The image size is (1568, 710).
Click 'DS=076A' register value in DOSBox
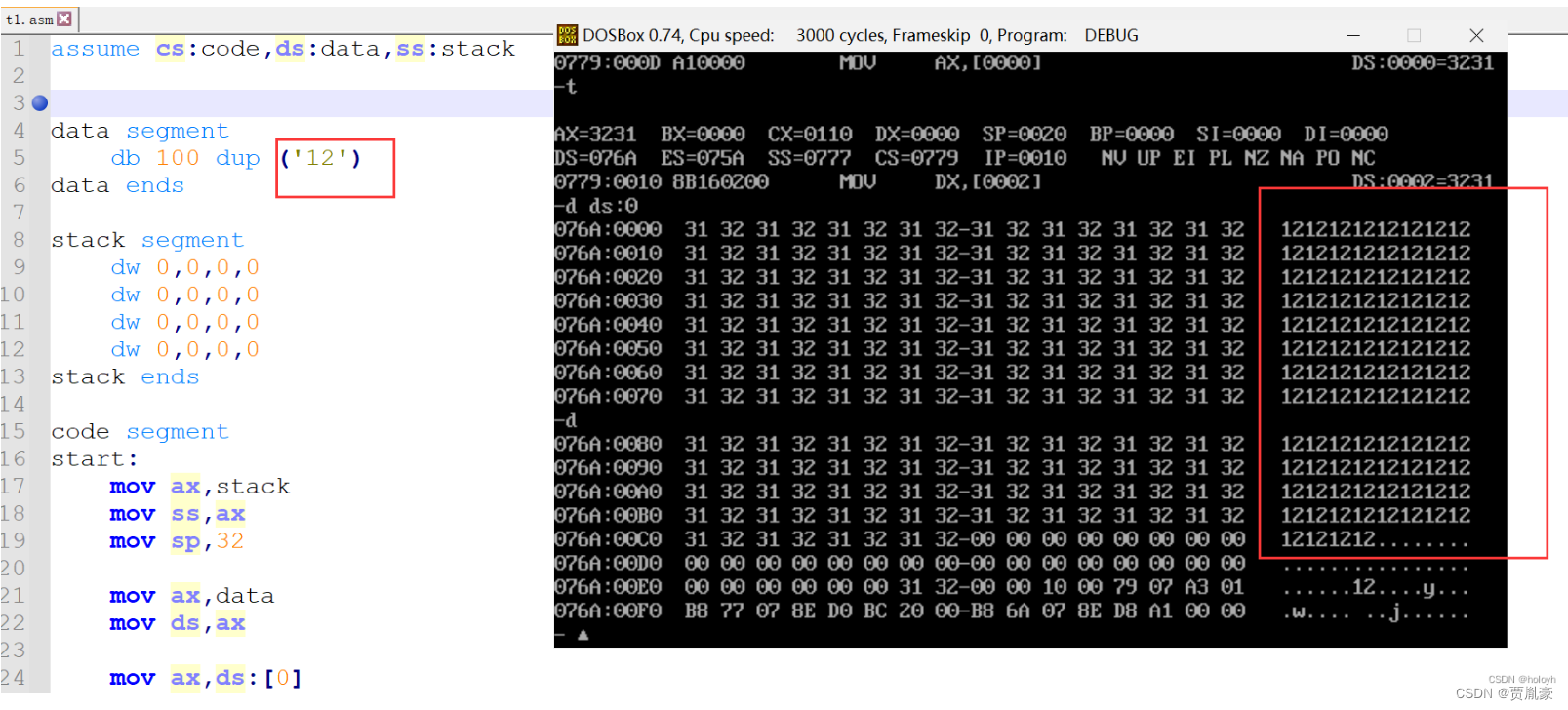pos(595,158)
